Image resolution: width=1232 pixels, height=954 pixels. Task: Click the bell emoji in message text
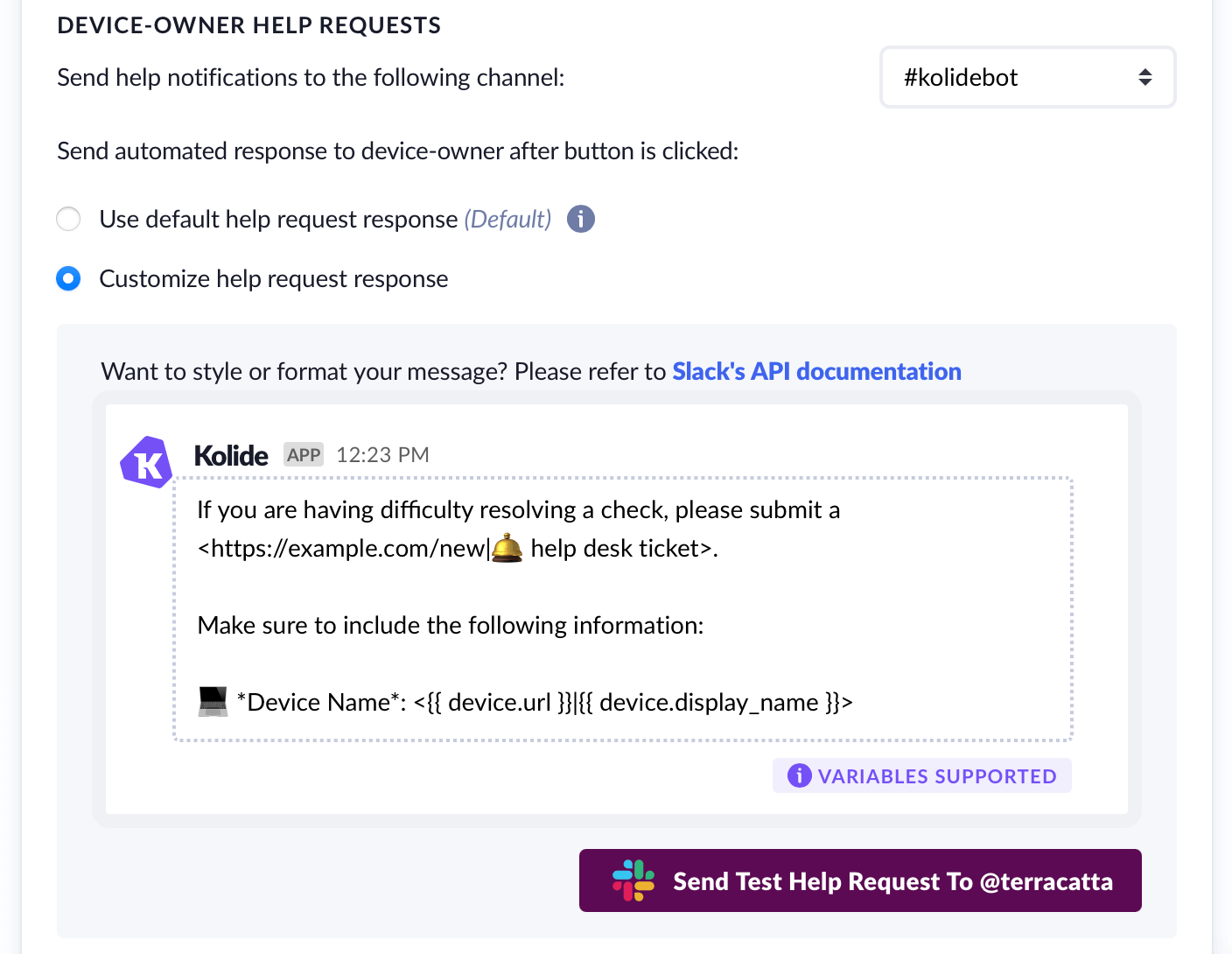coord(507,549)
